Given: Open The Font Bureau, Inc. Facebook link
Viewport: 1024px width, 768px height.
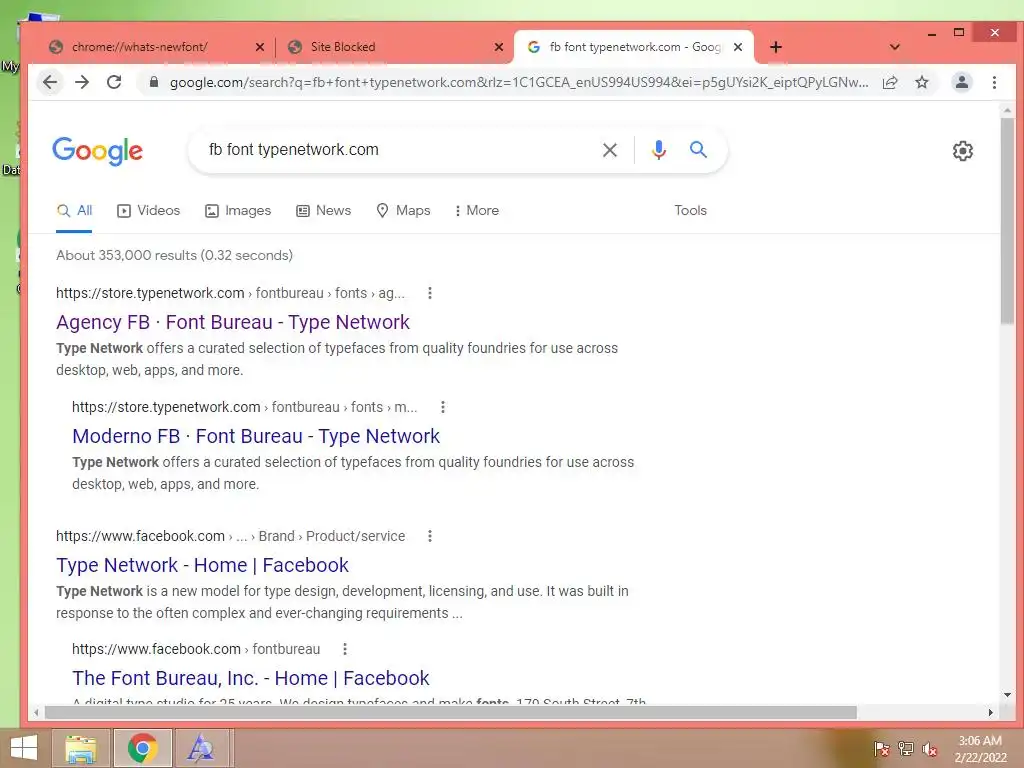Looking at the screenshot, I should coord(251,678).
